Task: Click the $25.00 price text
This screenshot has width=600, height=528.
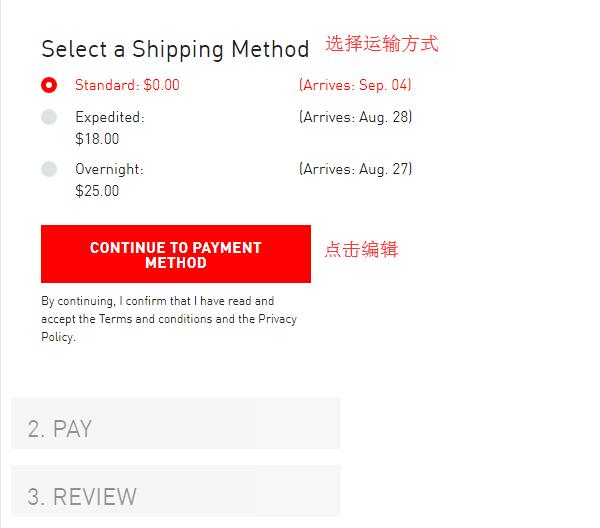Action: click(97, 191)
